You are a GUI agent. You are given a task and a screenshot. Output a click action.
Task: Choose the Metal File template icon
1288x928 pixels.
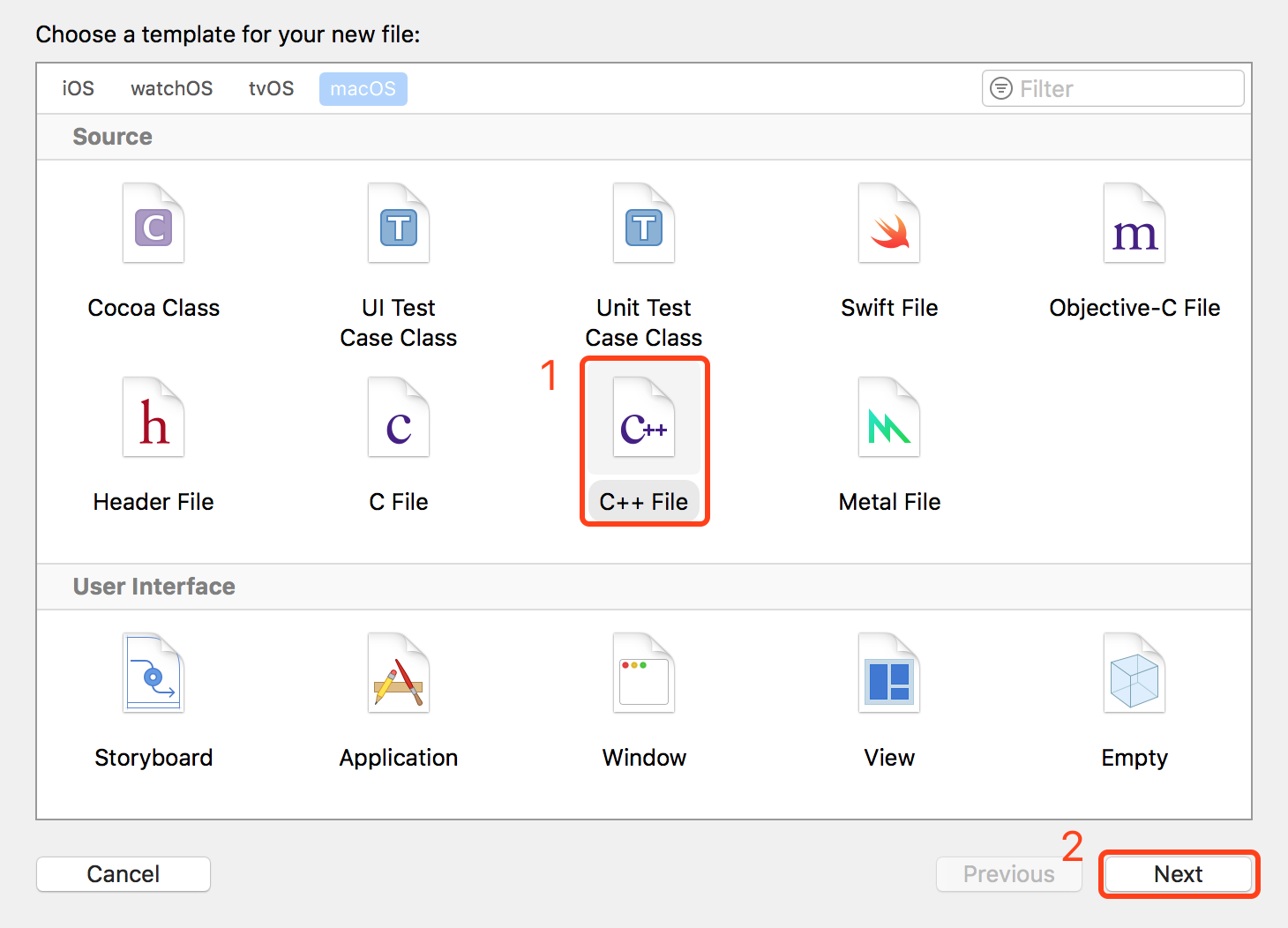[889, 417]
